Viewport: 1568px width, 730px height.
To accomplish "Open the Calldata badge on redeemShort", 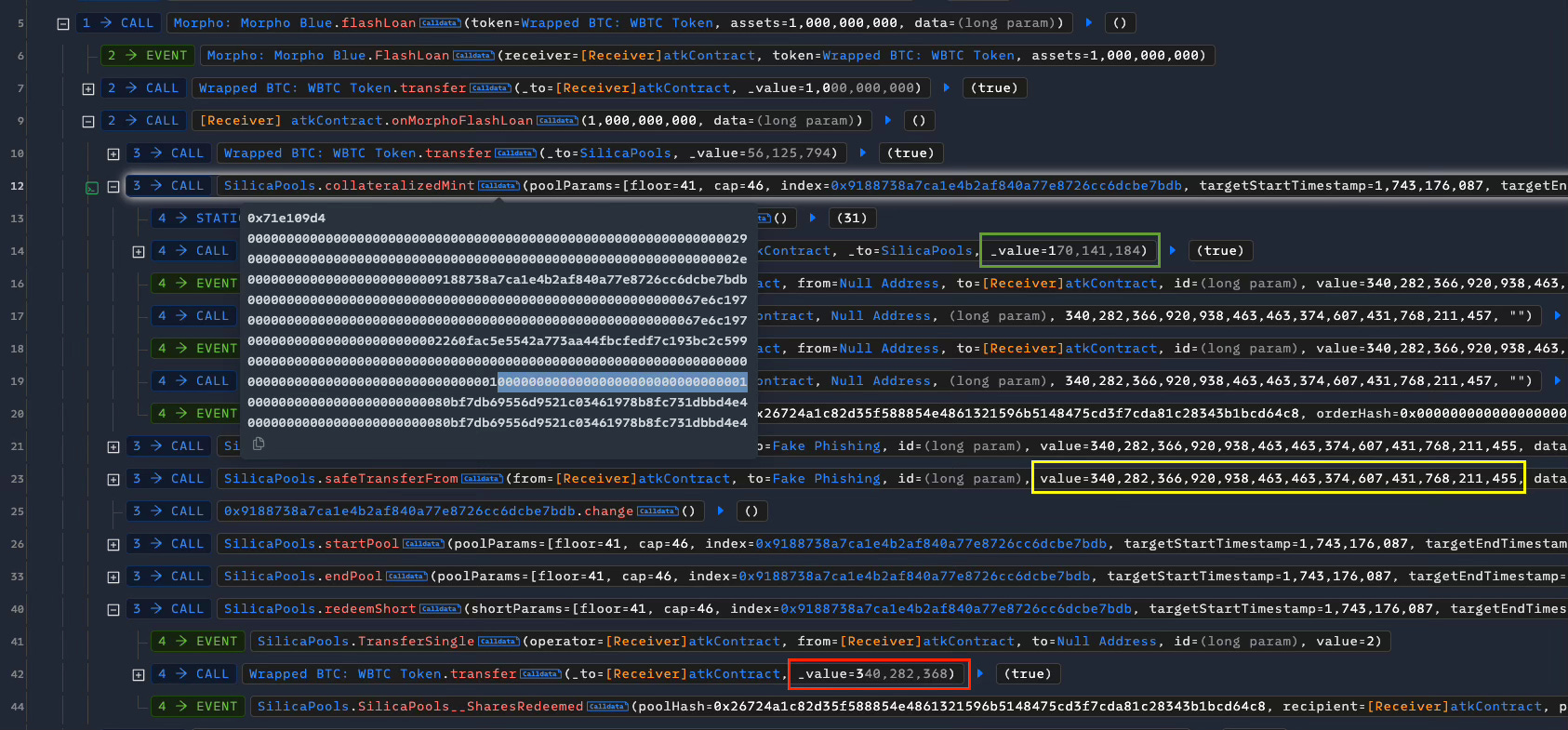I will pos(440,609).
